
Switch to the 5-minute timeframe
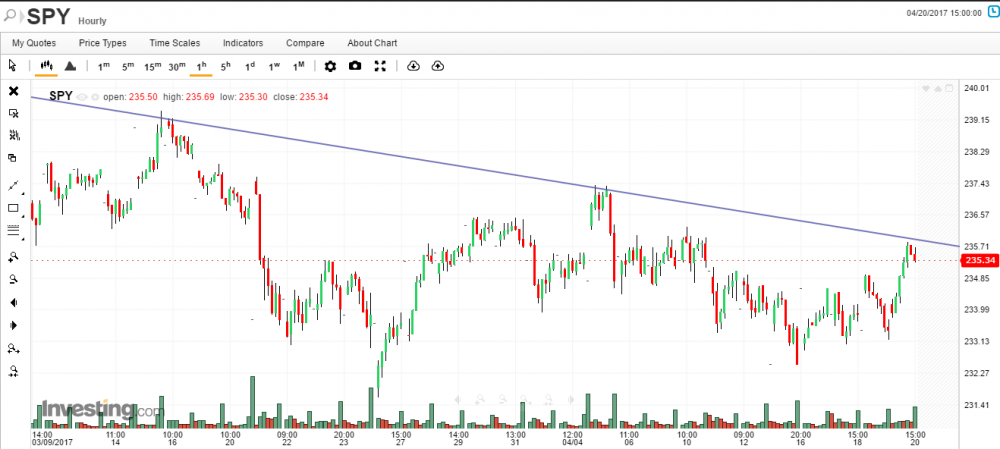[128, 66]
